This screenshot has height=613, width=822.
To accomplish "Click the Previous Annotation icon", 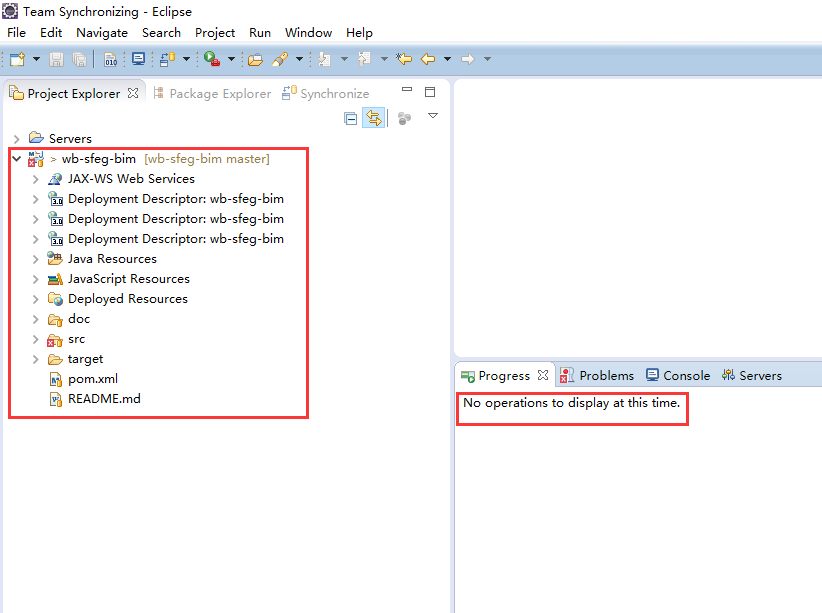I will tap(364, 59).
